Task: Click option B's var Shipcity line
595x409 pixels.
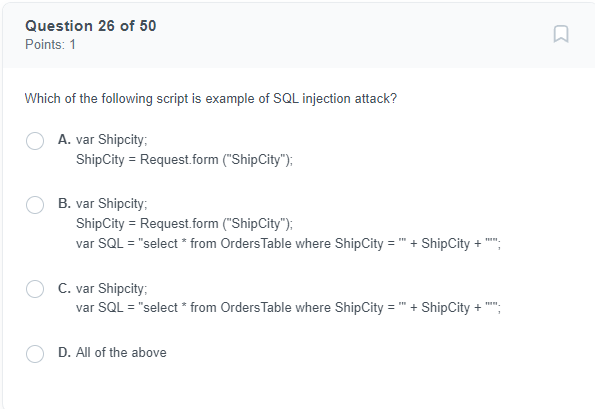Action: (x=112, y=204)
